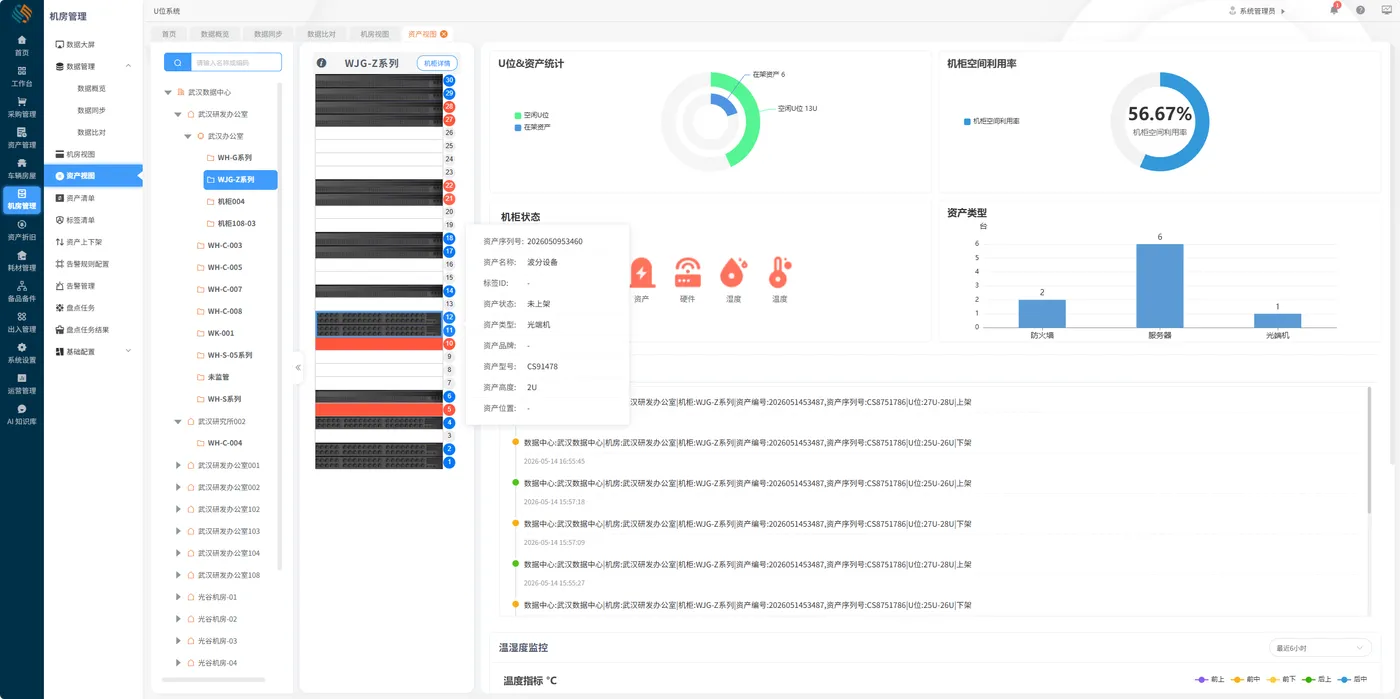Open 备品备件 spare parts module
This screenshot has height=699, width=1400.
[21, 292]
